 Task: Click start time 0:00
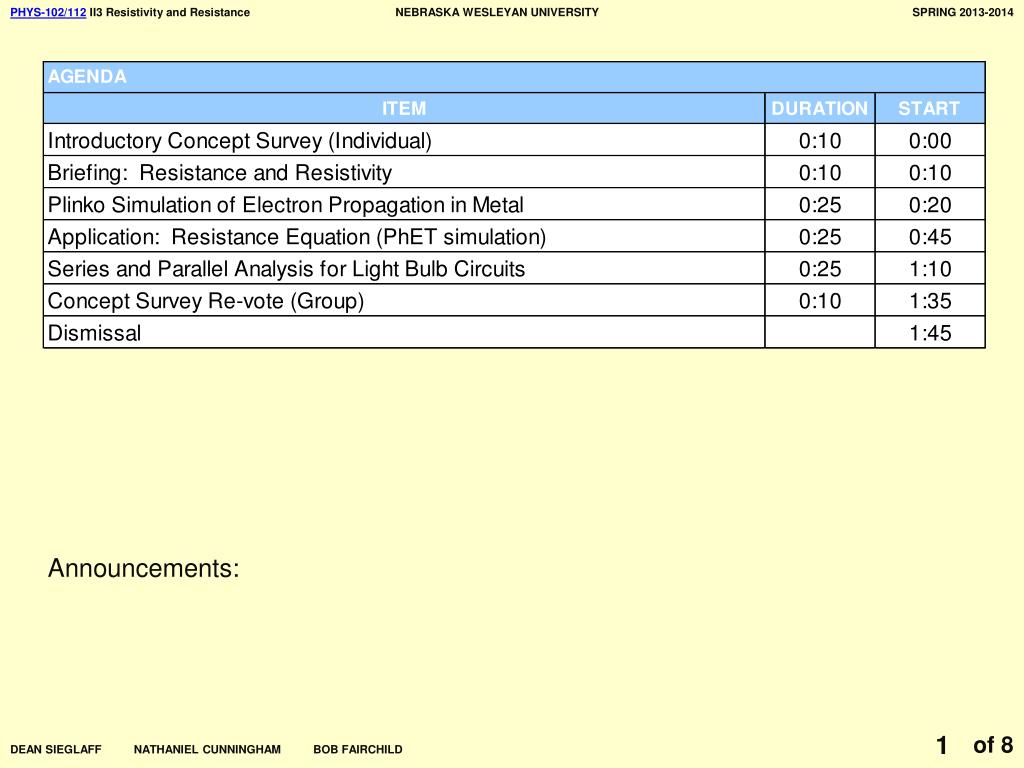(x=930, y=140)
